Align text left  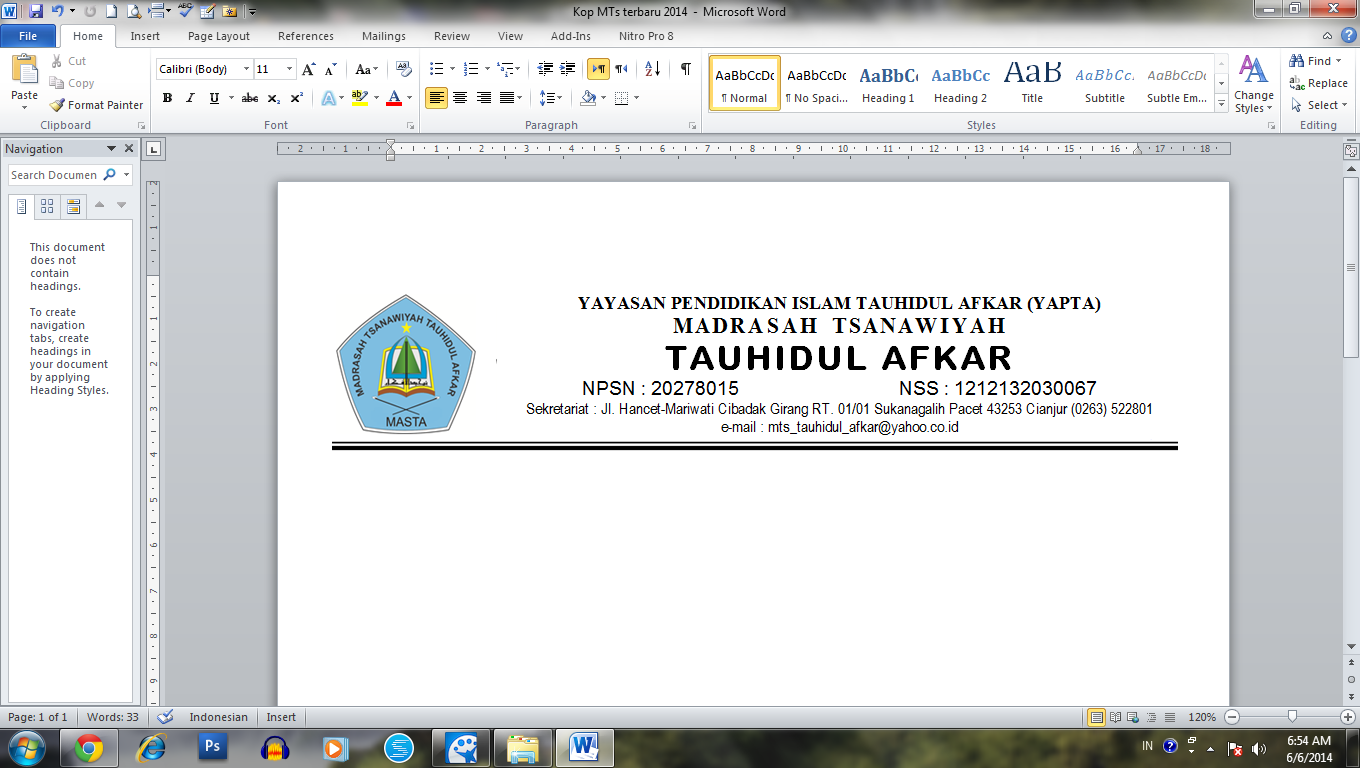[x=436, y=98]
